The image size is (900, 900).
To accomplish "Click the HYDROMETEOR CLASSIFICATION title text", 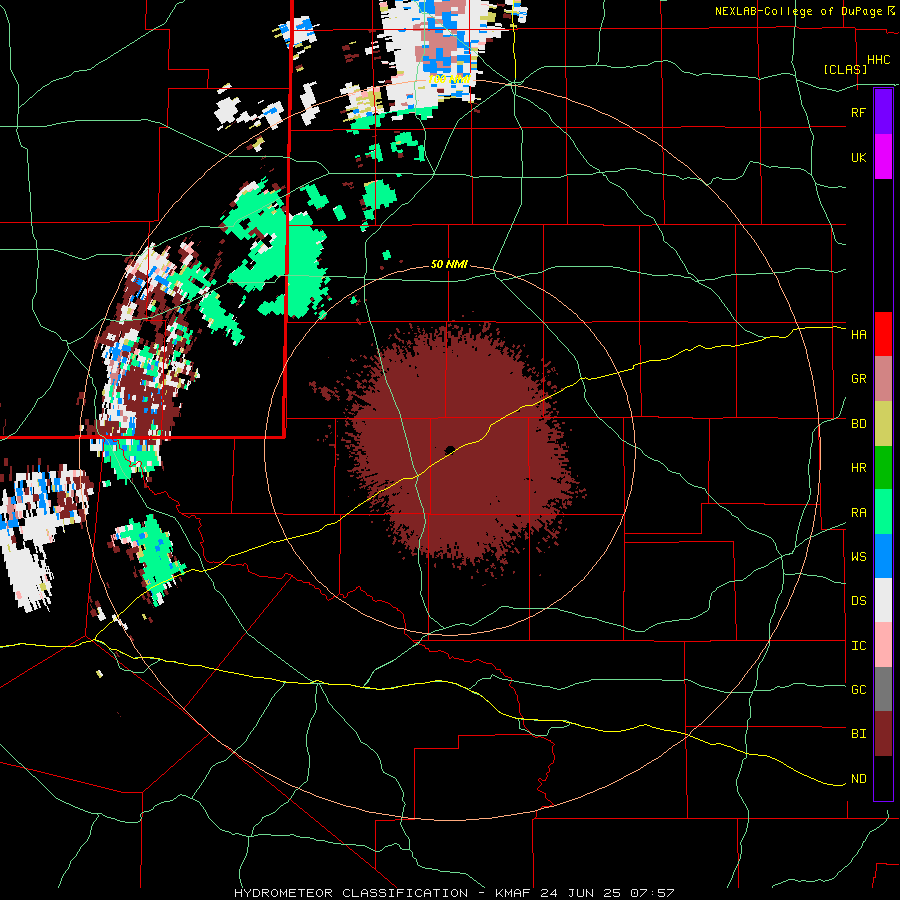I will (350, 893).
